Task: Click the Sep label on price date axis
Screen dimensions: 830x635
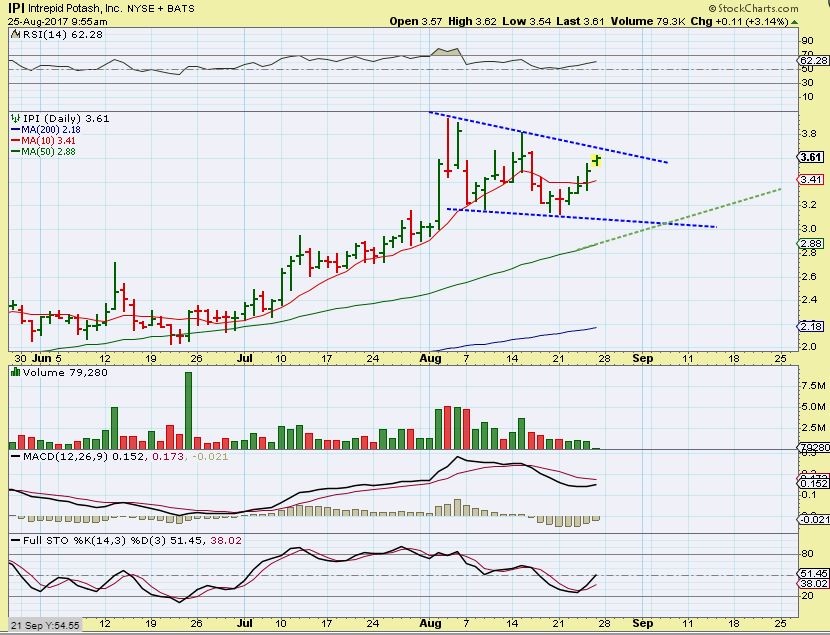Action: [x=641, y=356]
